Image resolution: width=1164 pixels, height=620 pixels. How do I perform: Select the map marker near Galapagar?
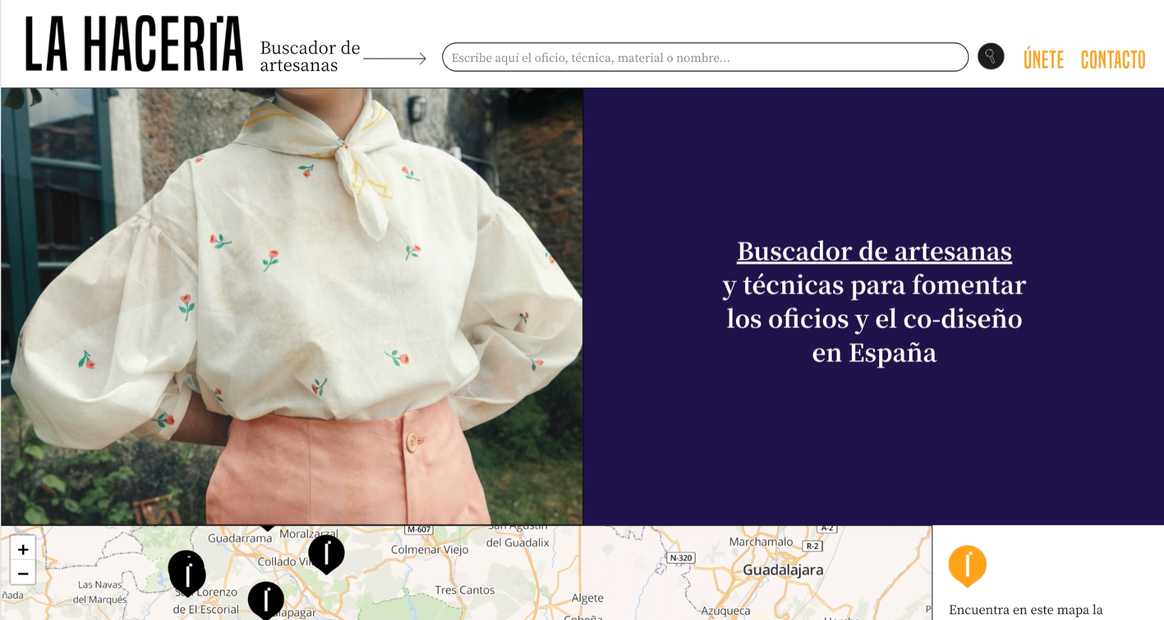tap(266, 600)
